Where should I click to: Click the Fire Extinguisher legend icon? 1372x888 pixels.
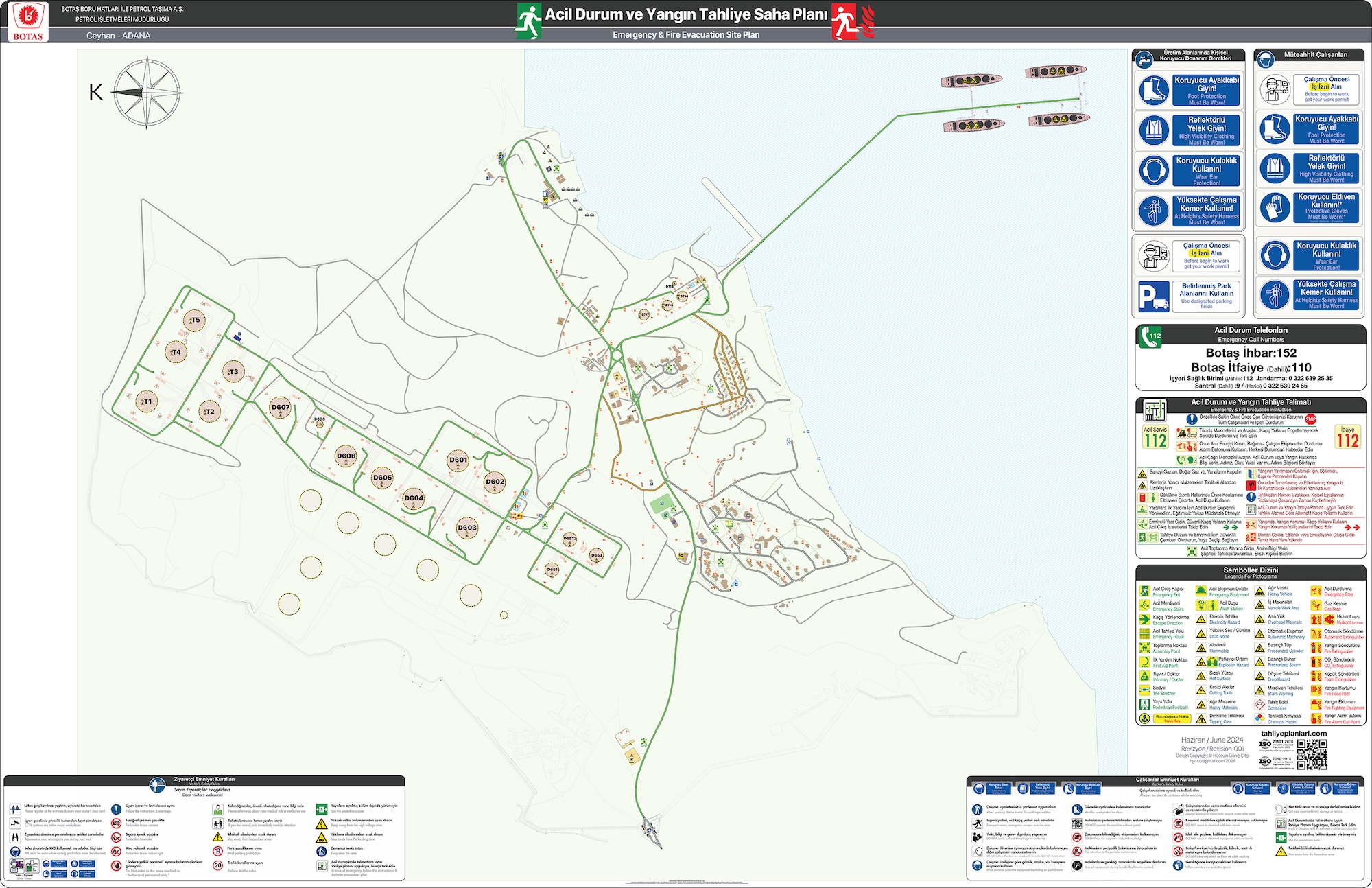tap(1316, 648)
